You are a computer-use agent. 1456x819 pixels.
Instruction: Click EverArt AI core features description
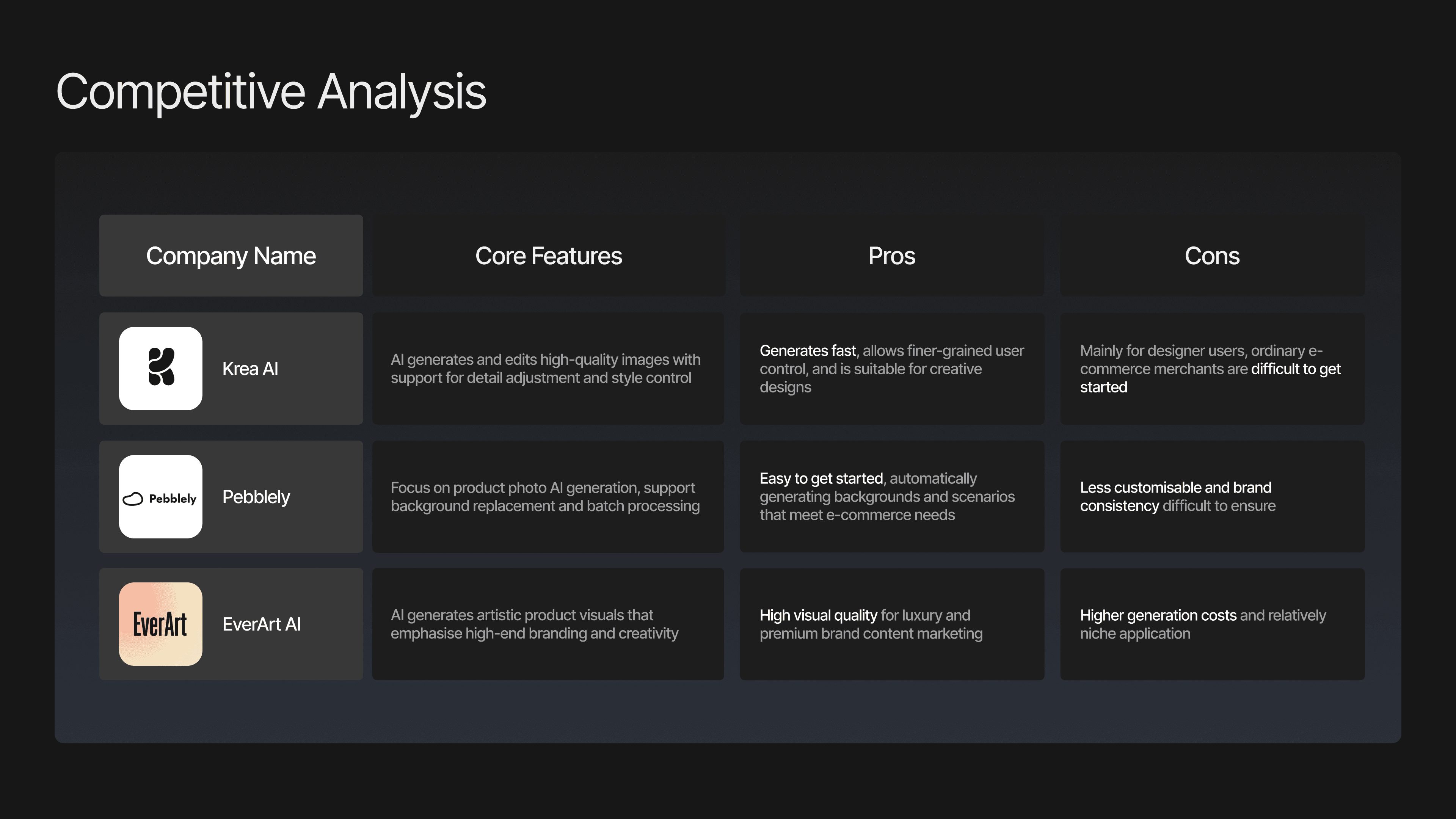tap(534, 624)
